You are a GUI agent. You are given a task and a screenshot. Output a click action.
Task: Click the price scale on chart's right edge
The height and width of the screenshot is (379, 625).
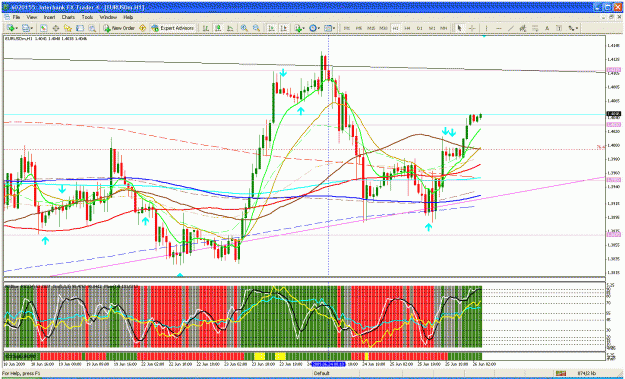(x=614, y=157)
